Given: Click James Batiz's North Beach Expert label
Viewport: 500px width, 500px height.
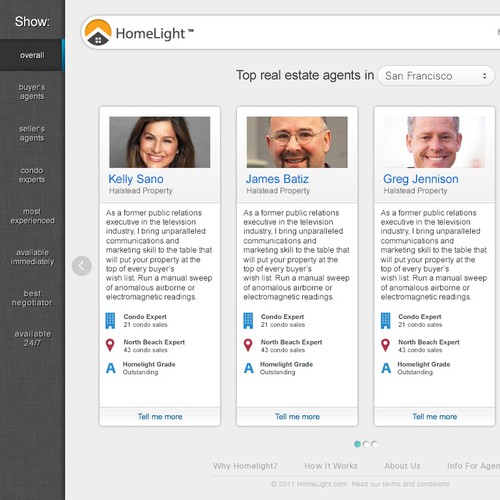Looking at the screenshot, I should pos(291,342).
